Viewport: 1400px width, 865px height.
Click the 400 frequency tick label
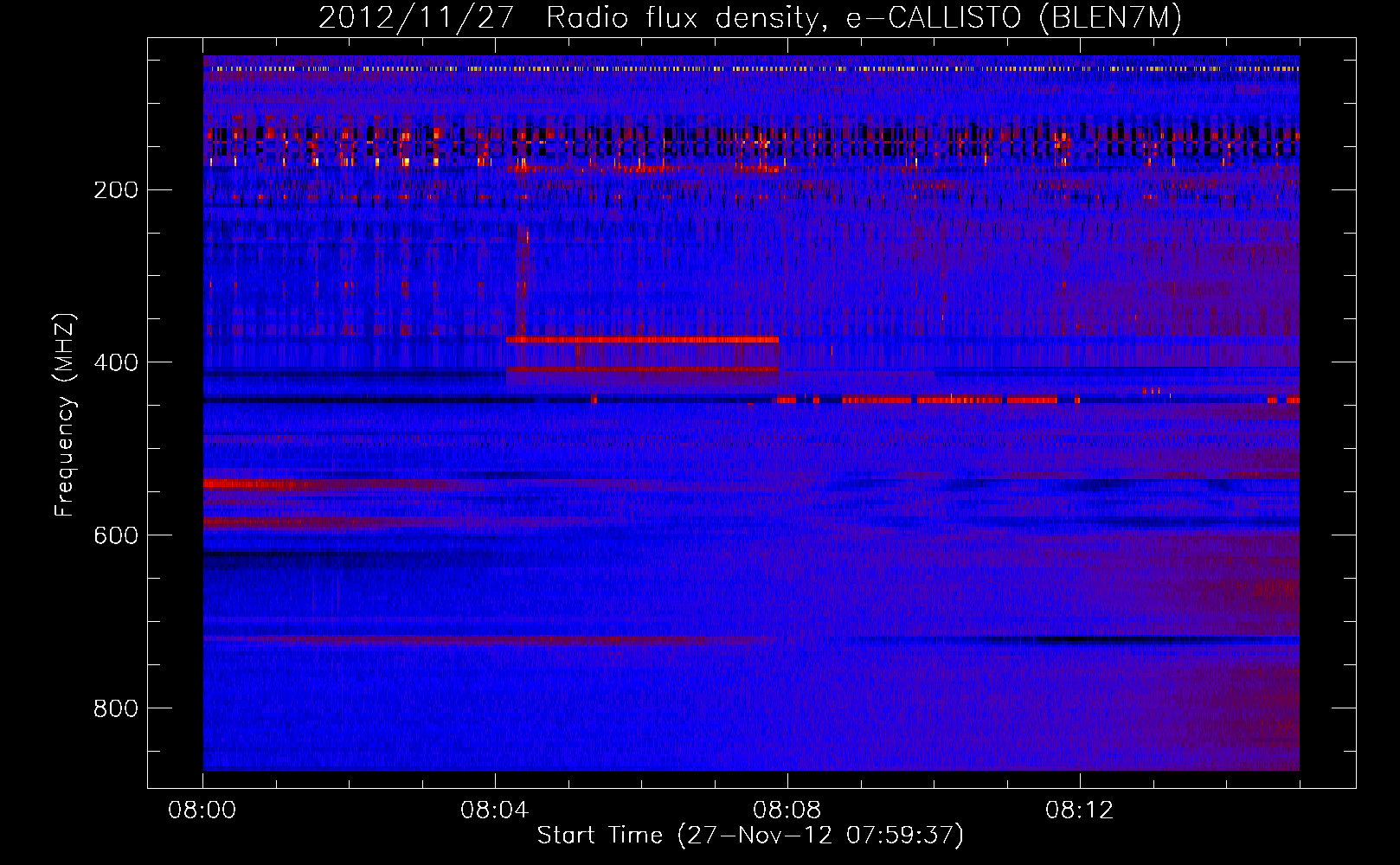point(116,363)
